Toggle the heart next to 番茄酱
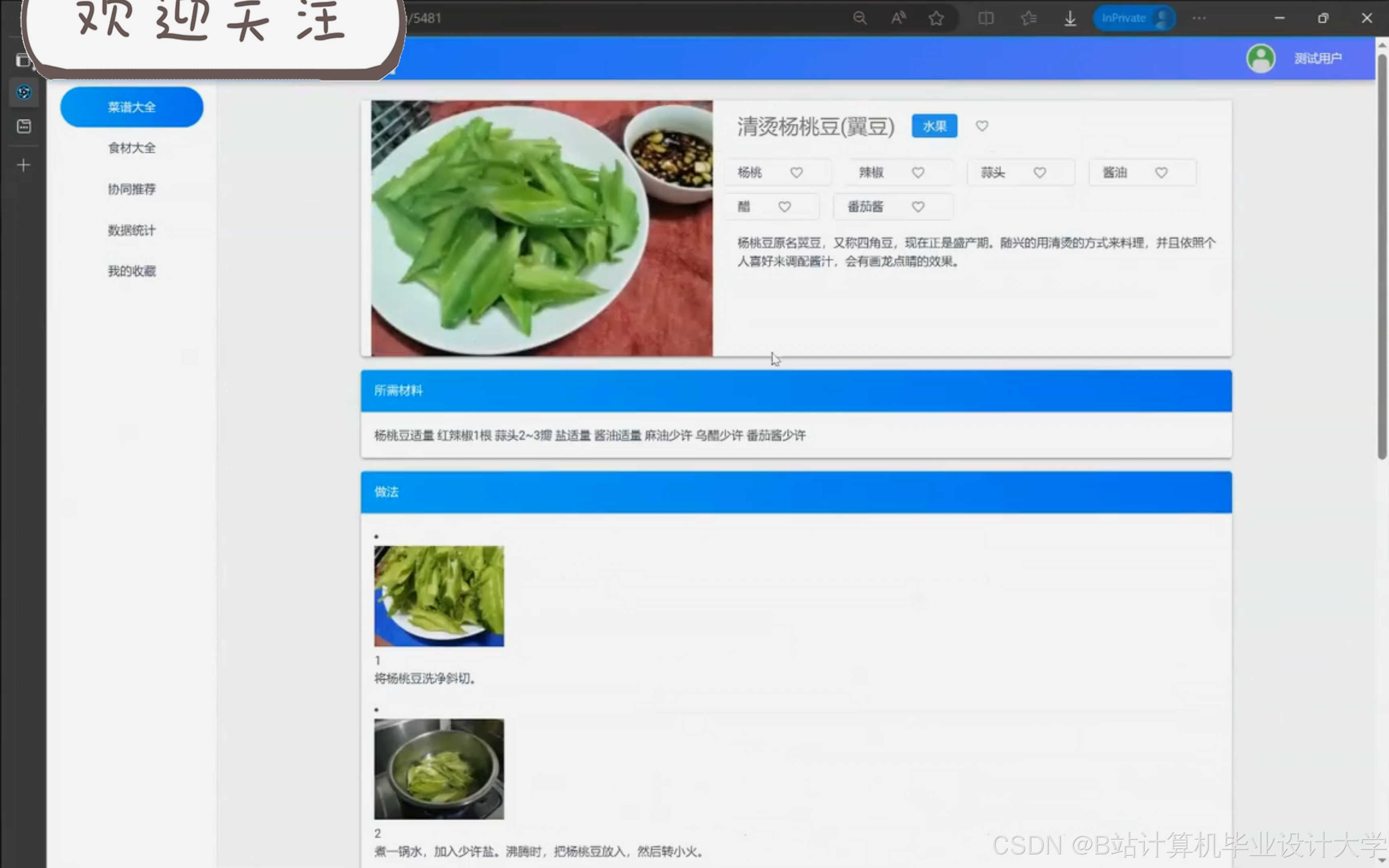This screenshot has height=868, width=1389. click(x=918, y=207)
